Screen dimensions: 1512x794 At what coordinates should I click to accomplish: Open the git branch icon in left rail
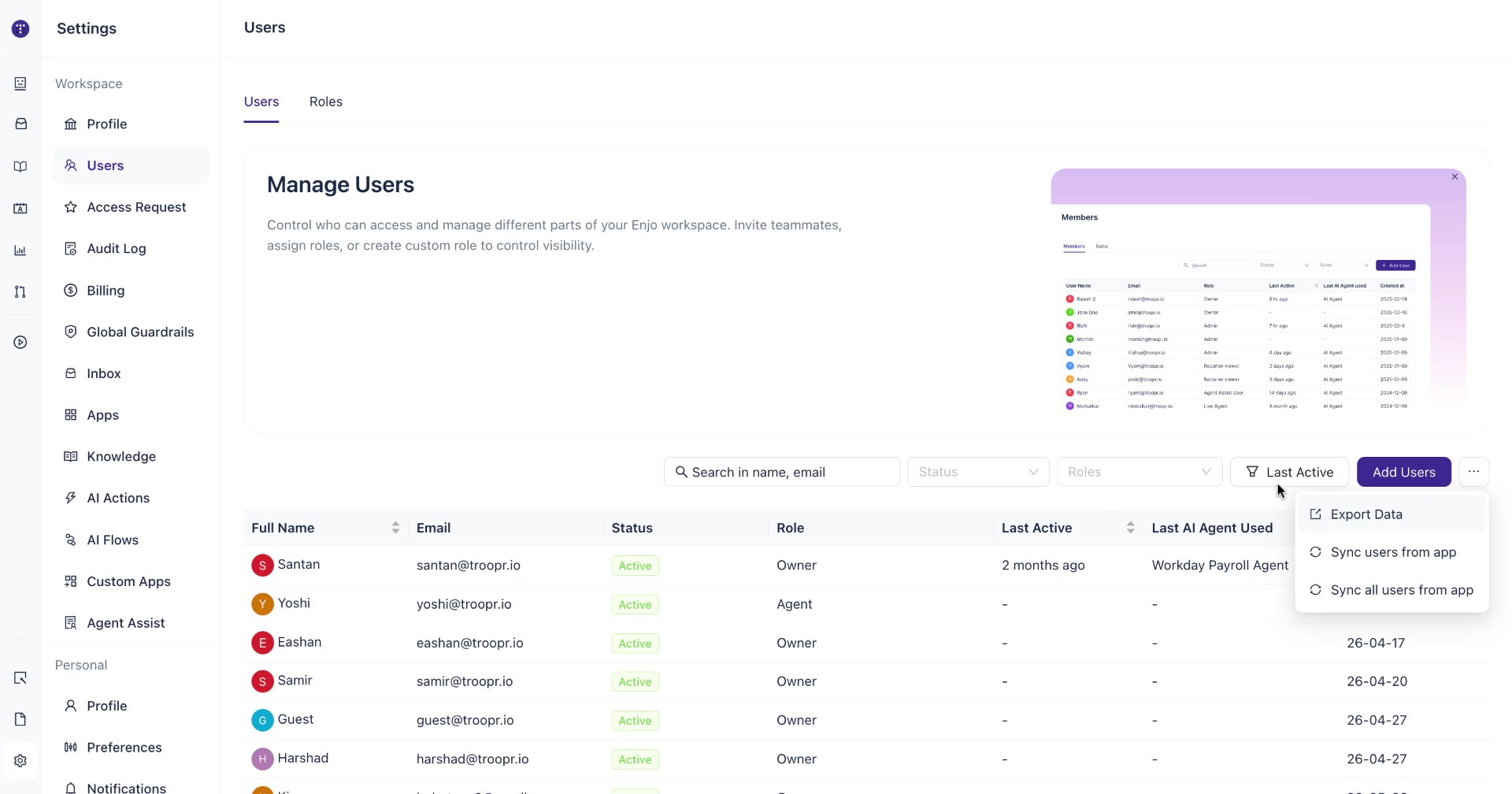[x=20, y=291]
